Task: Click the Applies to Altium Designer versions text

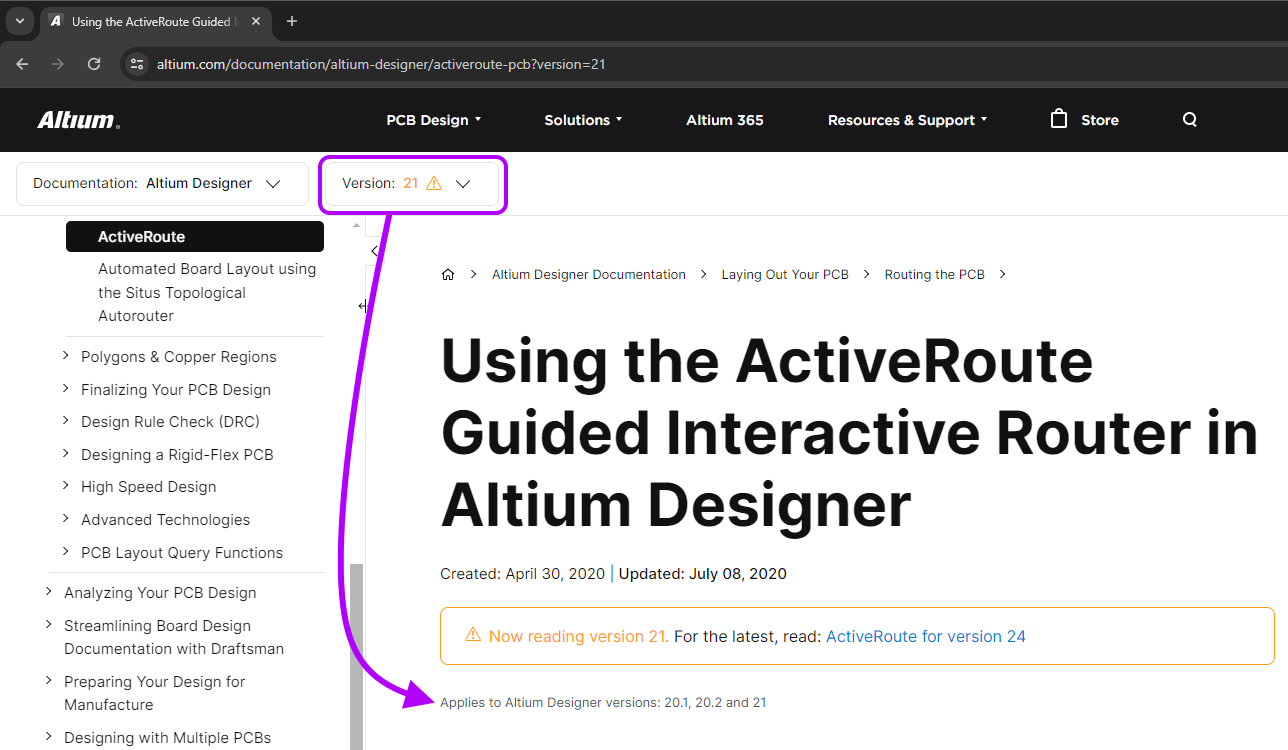Action: click(x=603, y=702)
